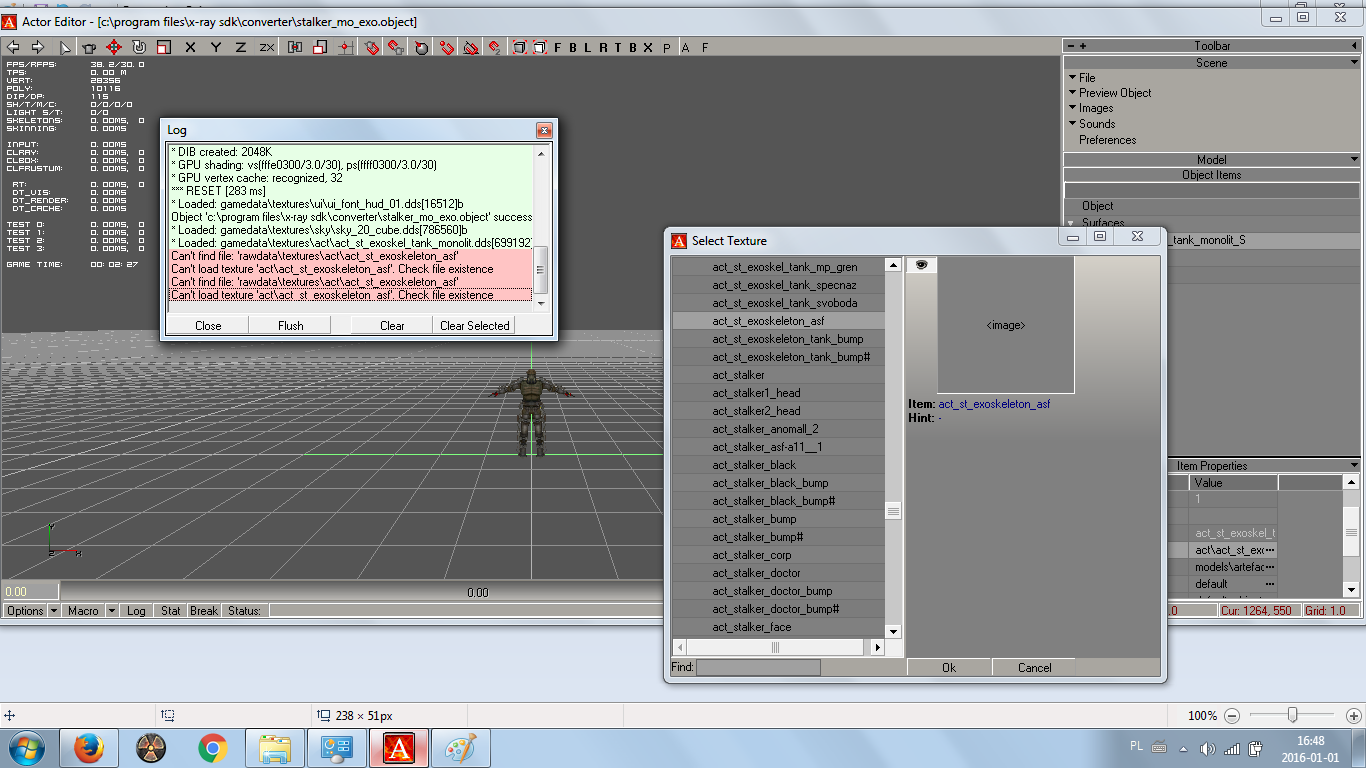The height and width of the screenshot is (768, 1366).
Task: Click the second red magnet snap icon
Action: coord(397,47)
